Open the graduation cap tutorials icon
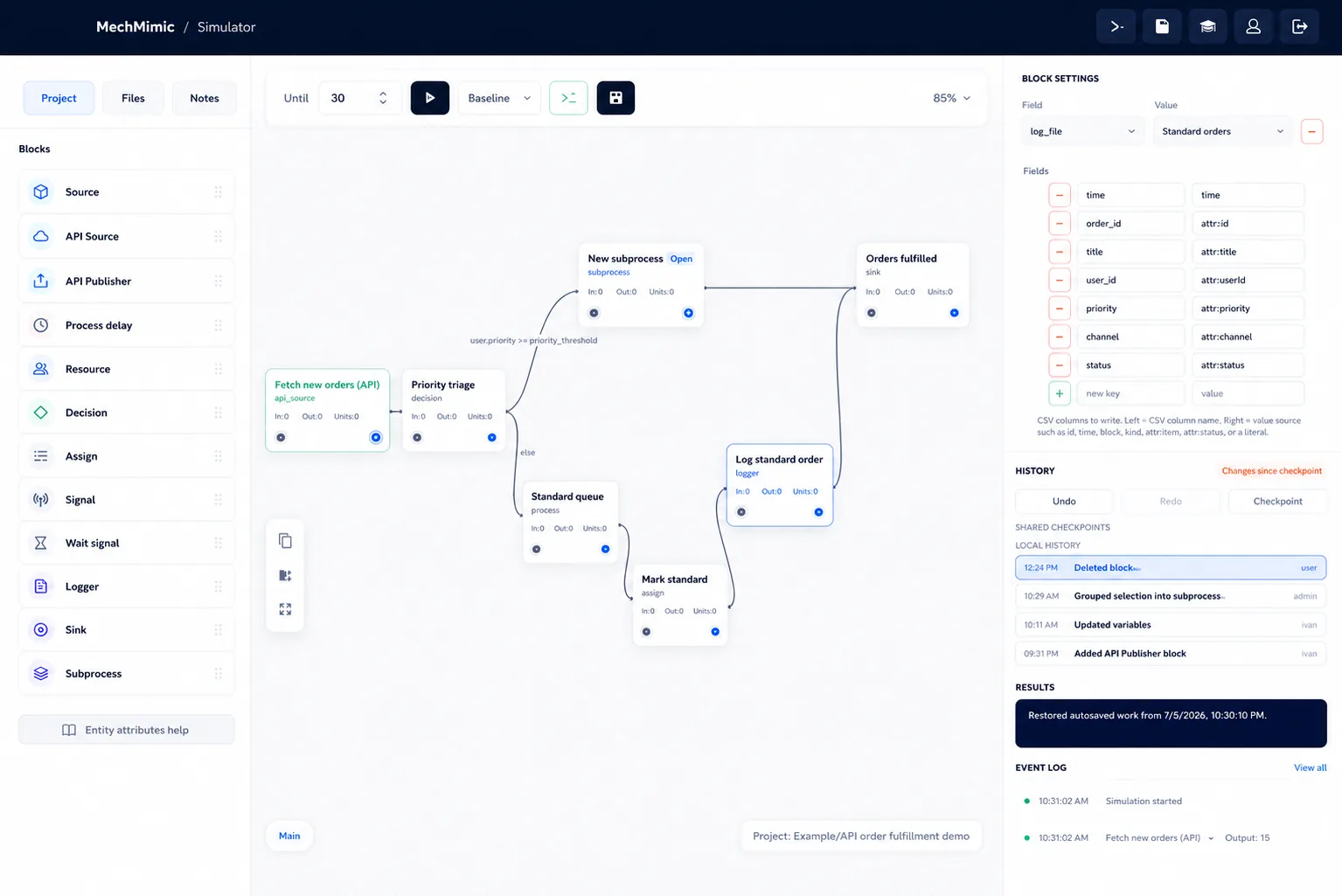The image size is (1342, 896). (x=1207, y=27)
